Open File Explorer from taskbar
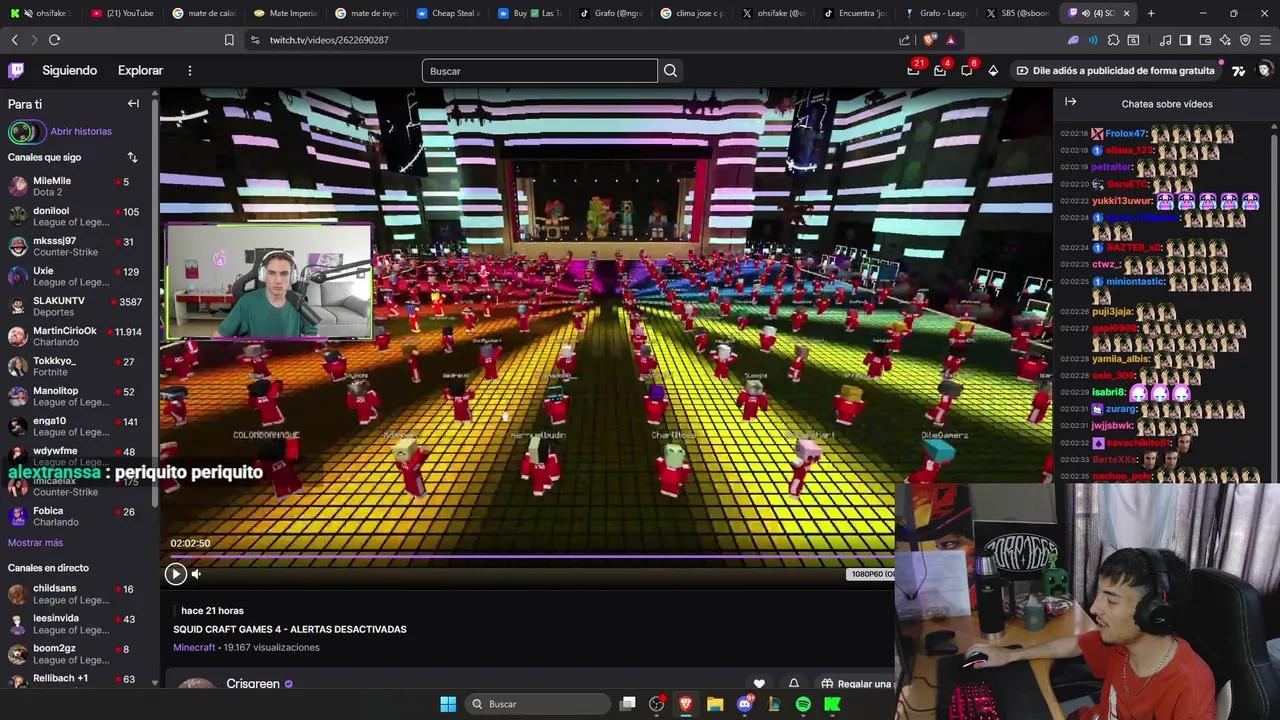The image size is (1280, 720). click(715, 704)
